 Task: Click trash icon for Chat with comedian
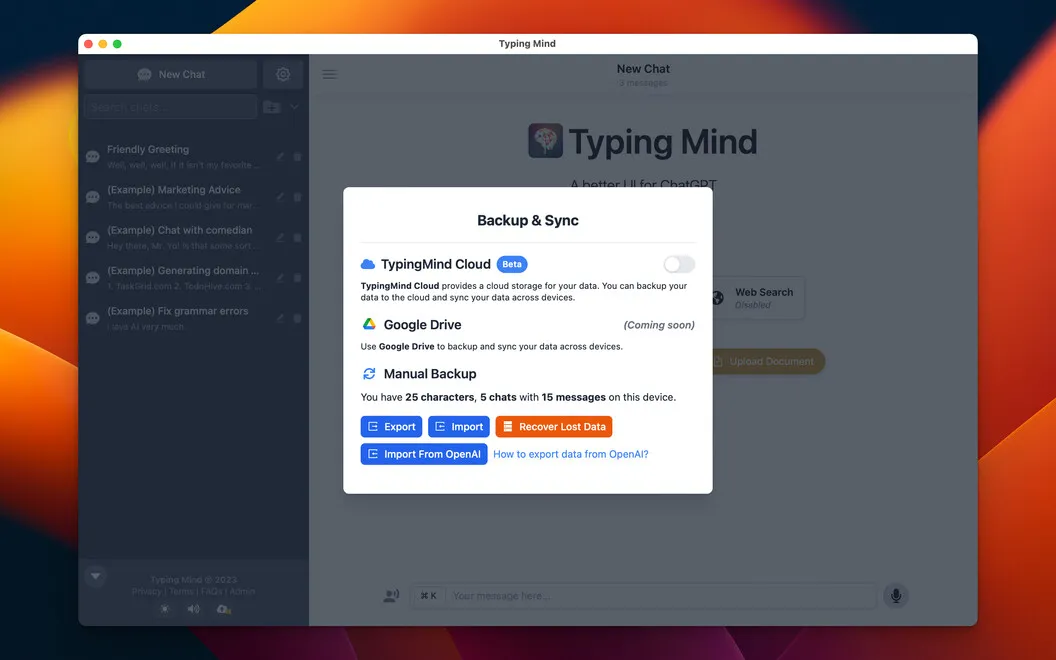(x=297, y=237)
